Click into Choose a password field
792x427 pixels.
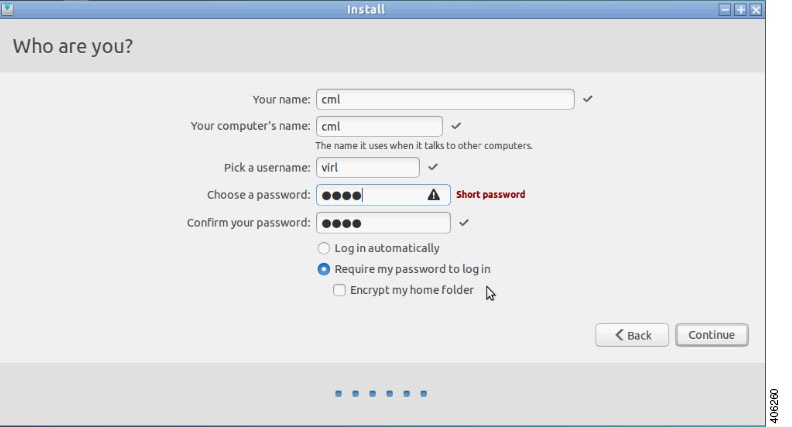coord(383,195)
